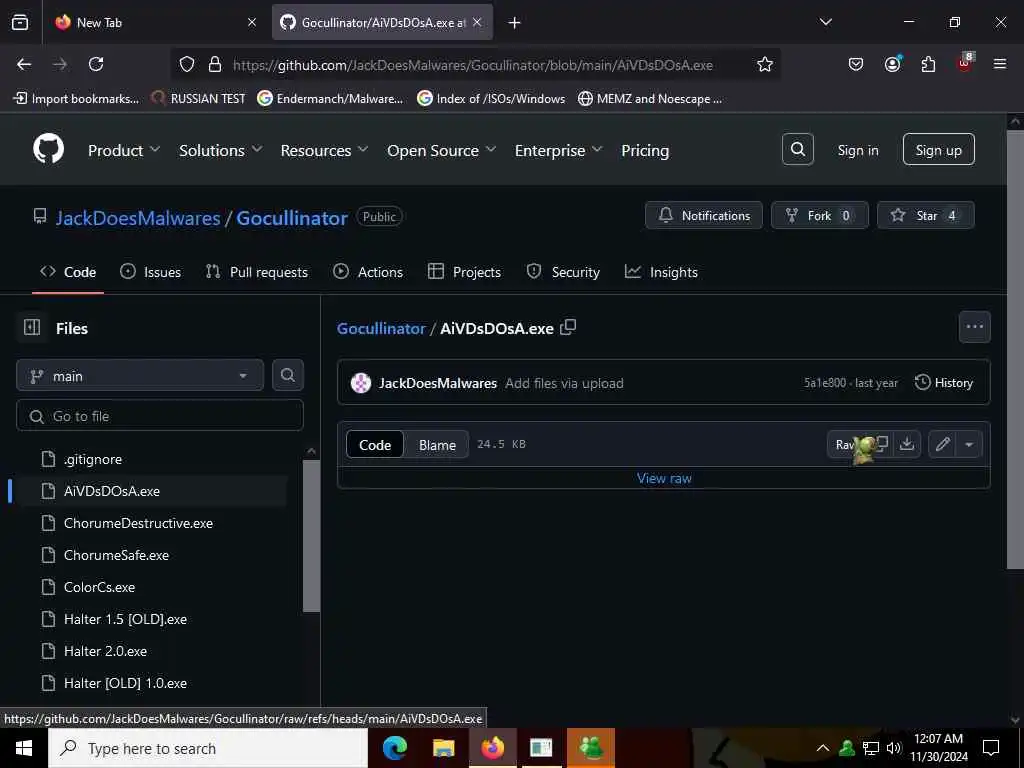
Task: Search files magnifier button beside branch selector
Action: [x=287, y=375]
